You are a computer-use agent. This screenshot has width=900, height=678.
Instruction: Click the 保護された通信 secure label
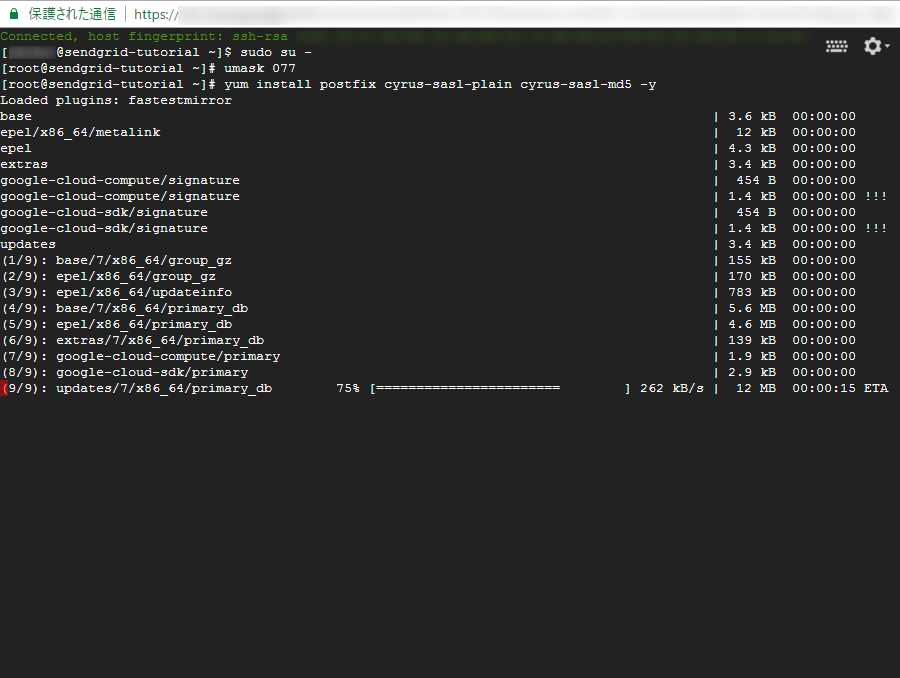point(72,14)
